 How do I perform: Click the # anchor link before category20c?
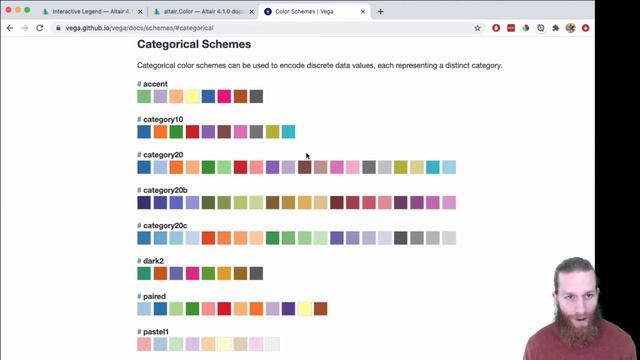tap(139, 226)
